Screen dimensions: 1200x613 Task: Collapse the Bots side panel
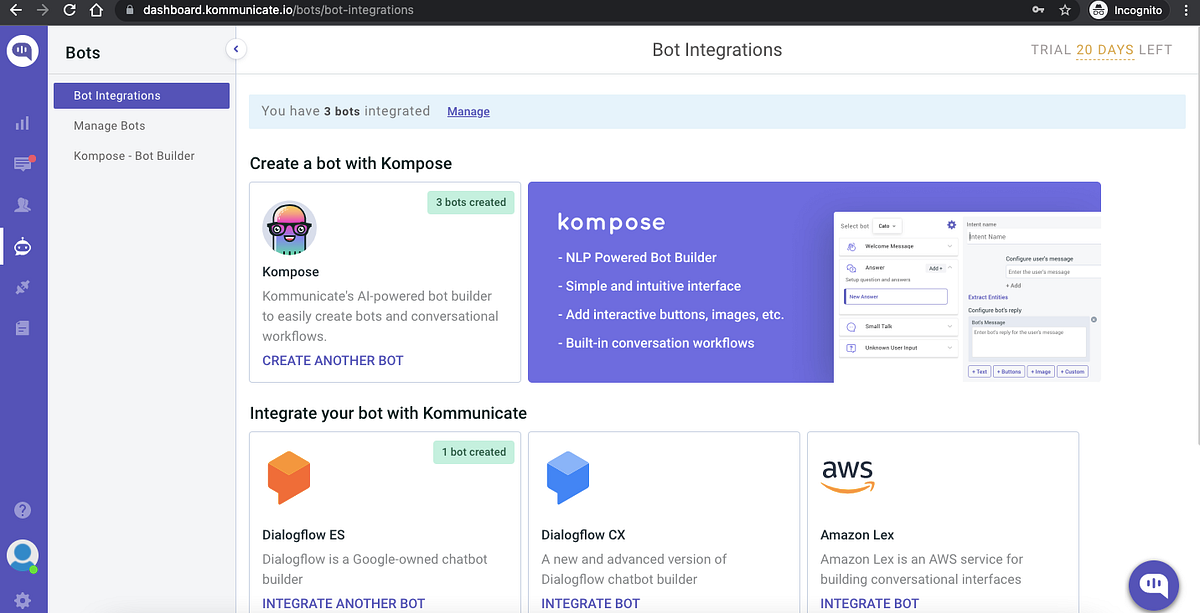pos(236,48)
